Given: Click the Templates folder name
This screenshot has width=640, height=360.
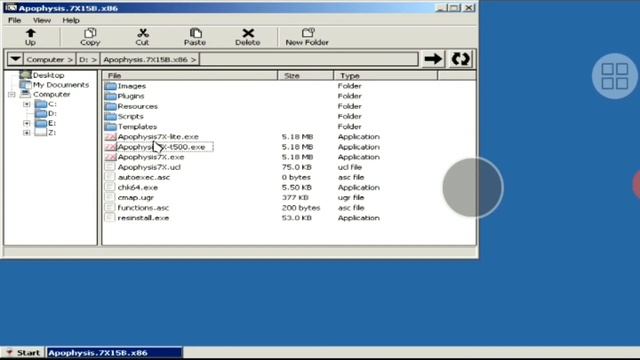Looking at the screenshot, I should pos(137,127).
